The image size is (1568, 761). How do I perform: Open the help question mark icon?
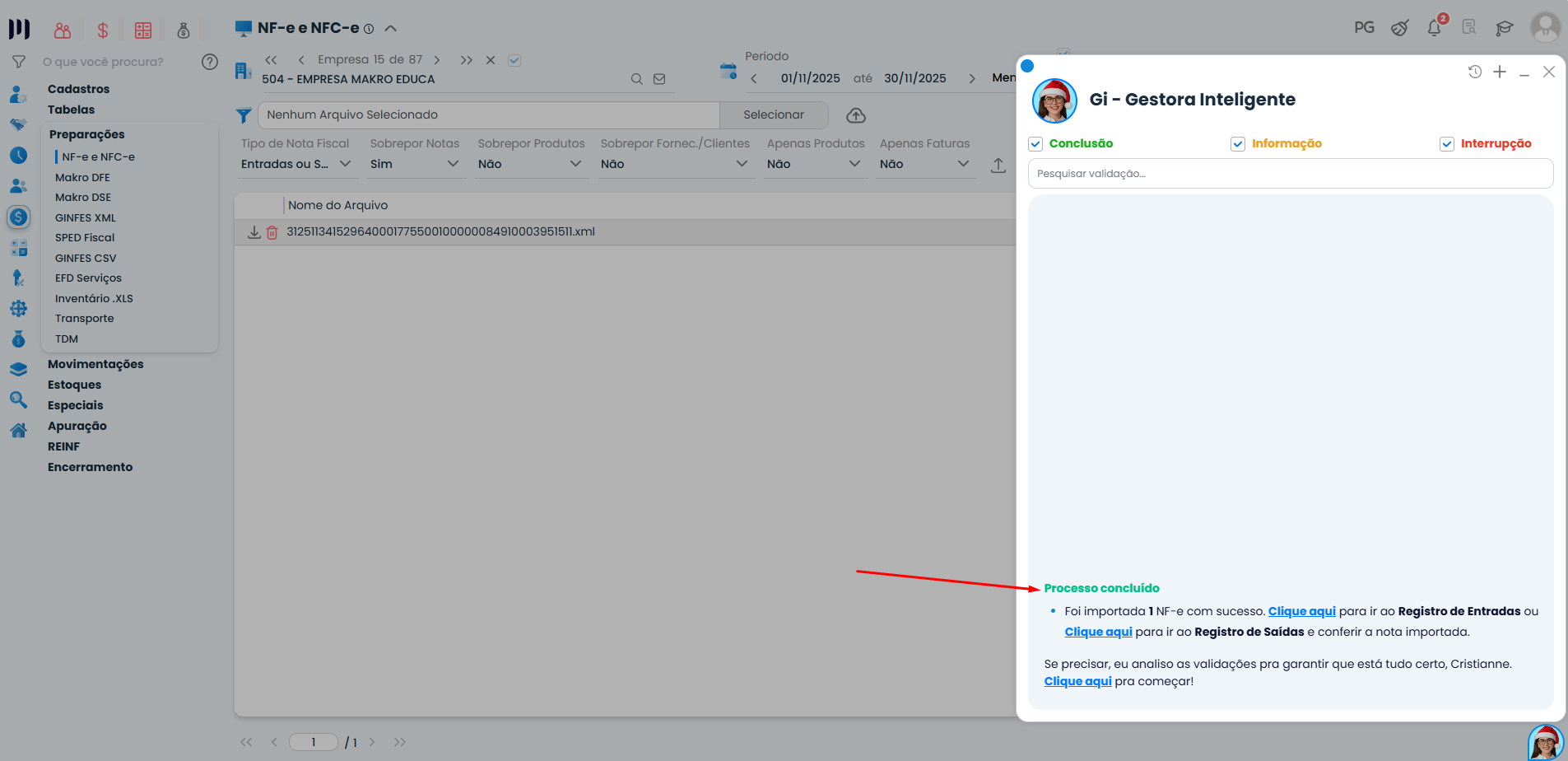click(210, 62)
